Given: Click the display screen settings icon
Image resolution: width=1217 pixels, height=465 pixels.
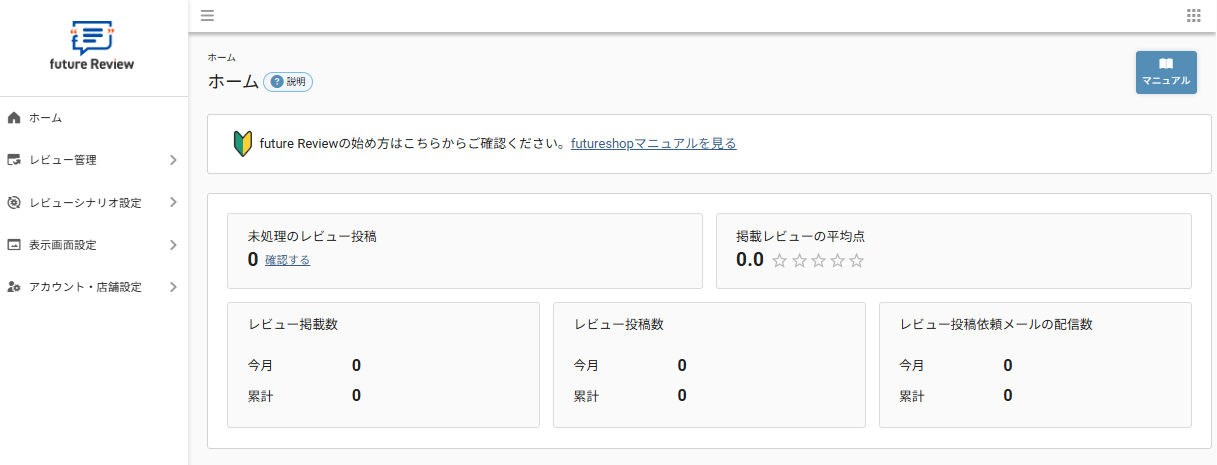Looking at the screenshot, I should tap(14, 245).
